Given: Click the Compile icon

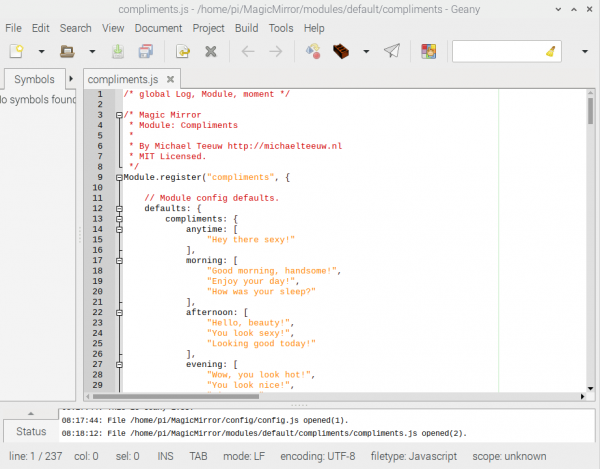Looking at the screenshot, I should coord(313,51).
